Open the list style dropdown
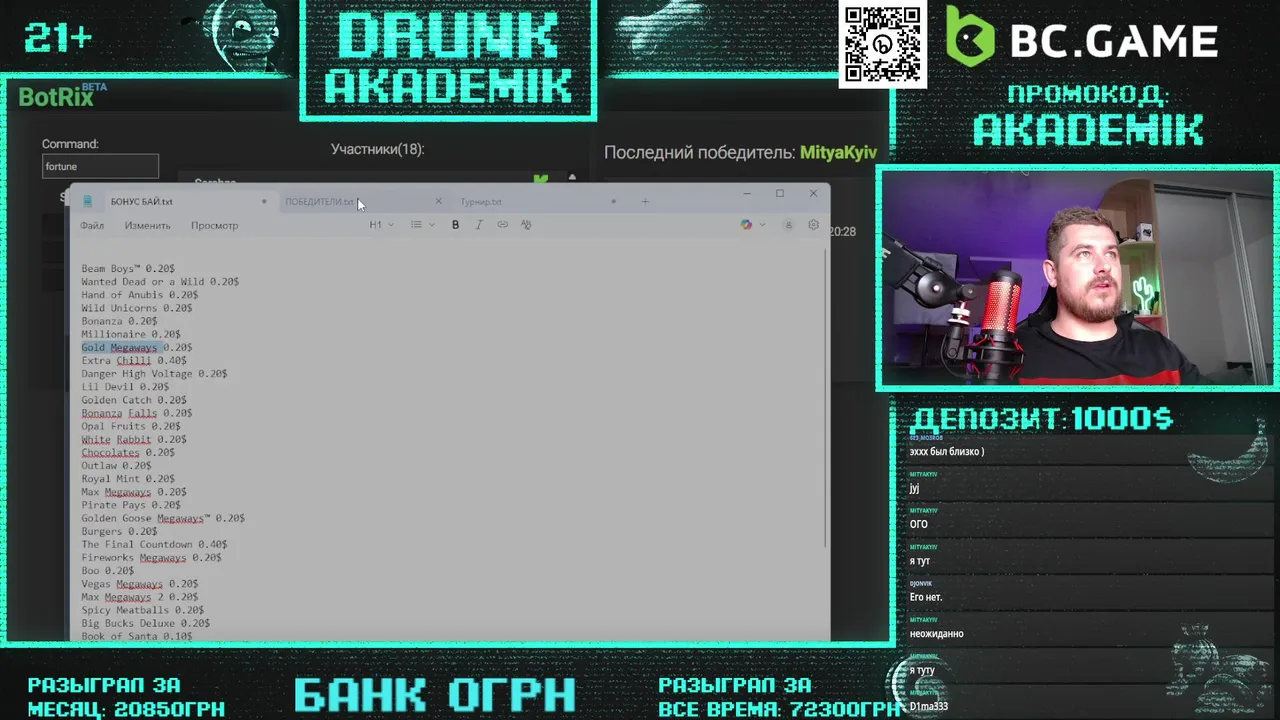Image resolution: width=1280 pixels, height=720 pixels. pyautogui.click(x=423, y=225)
